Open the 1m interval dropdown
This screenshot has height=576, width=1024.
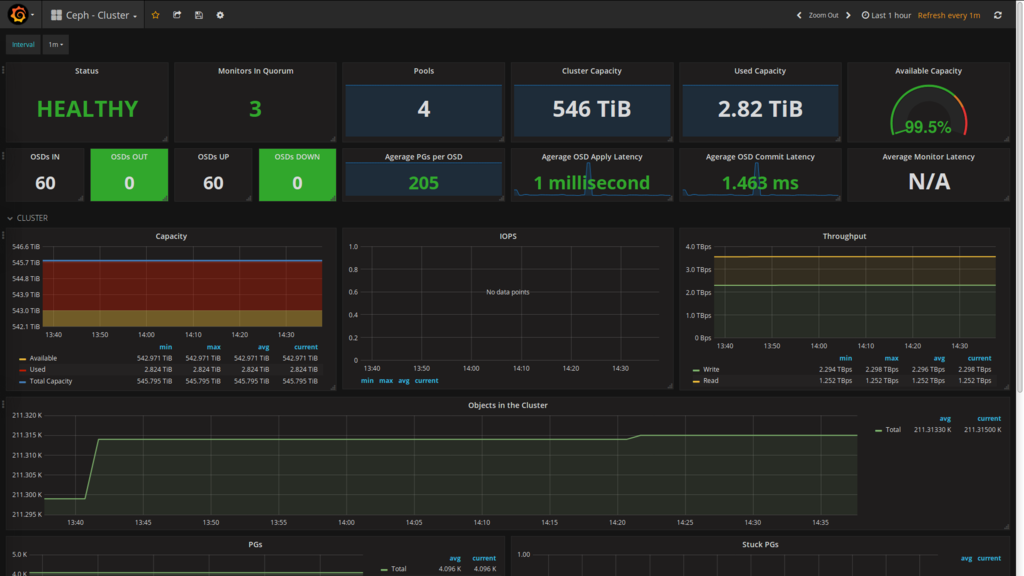(56, 44)
